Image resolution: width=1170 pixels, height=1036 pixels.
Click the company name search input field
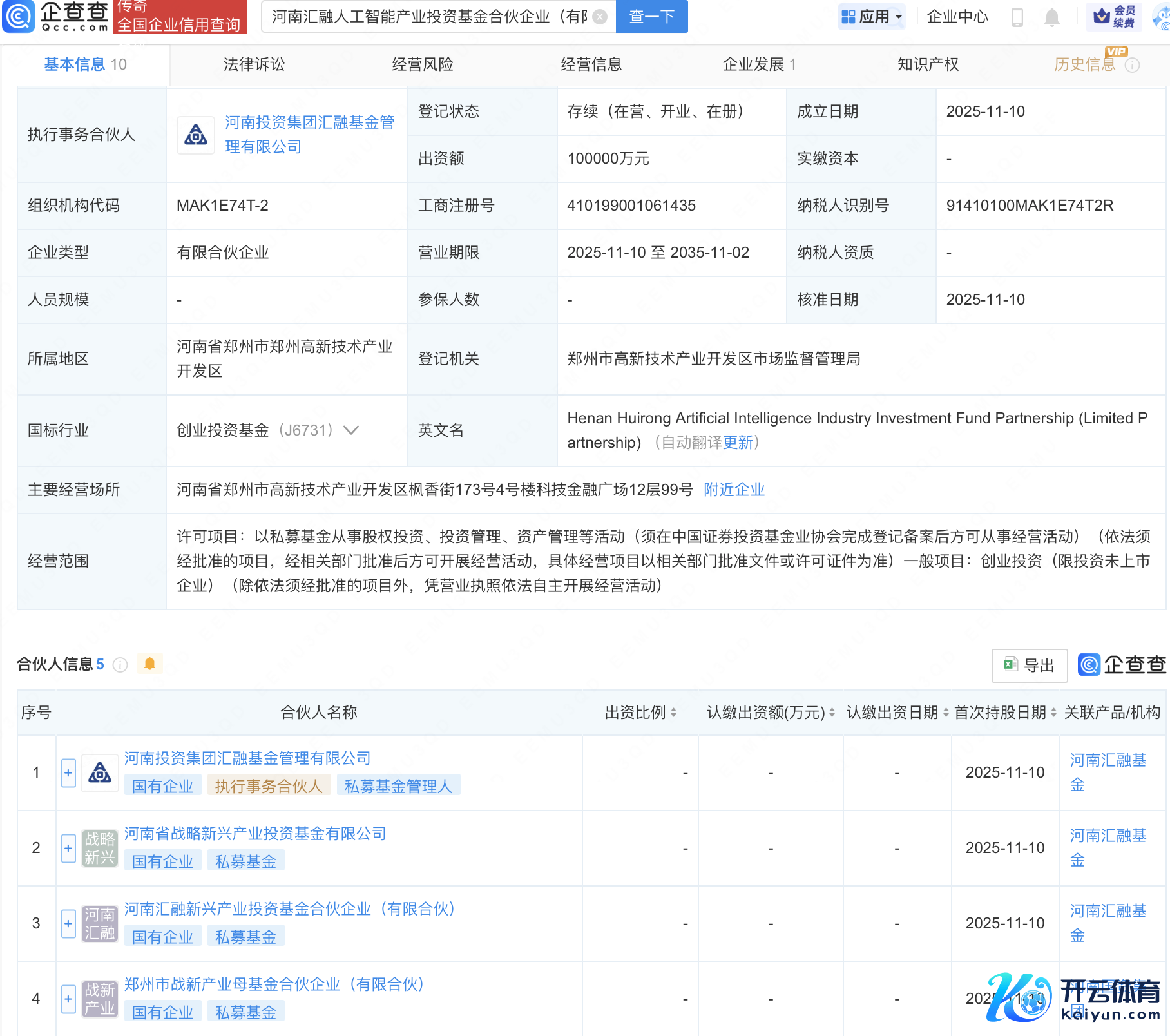coord(428,17)
